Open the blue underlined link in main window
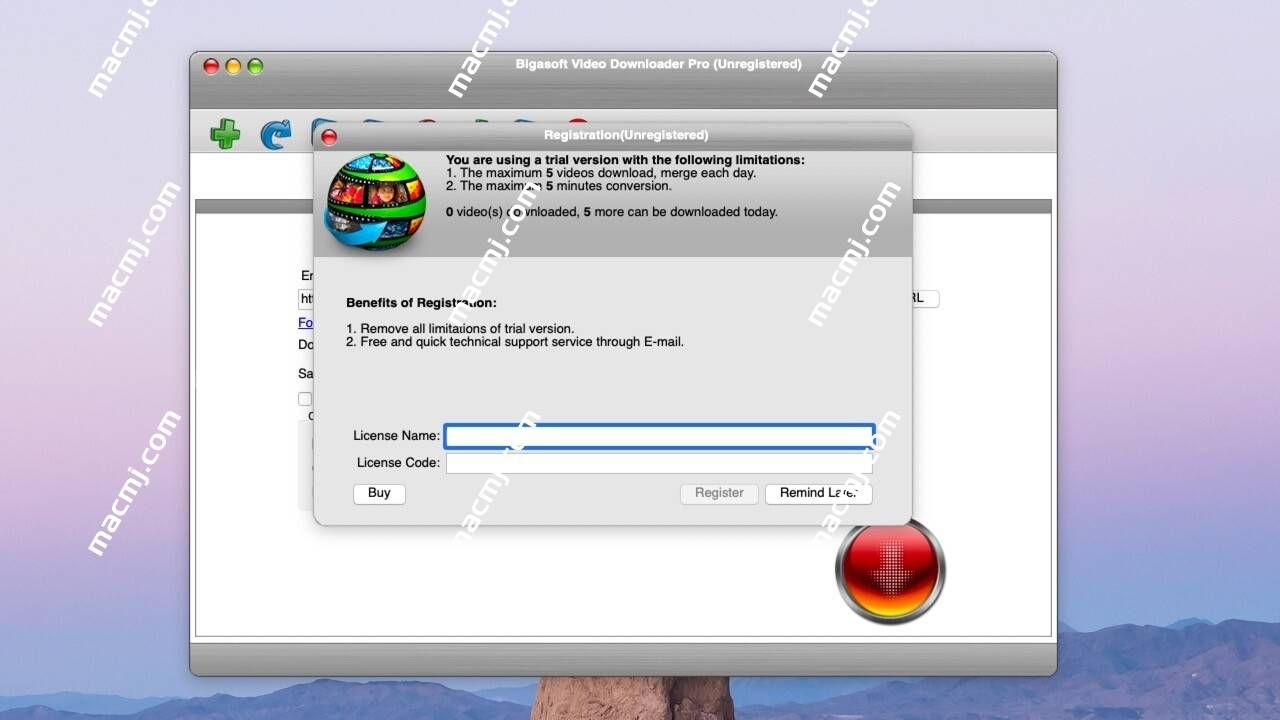1280x720 pixels. (306, 323)
